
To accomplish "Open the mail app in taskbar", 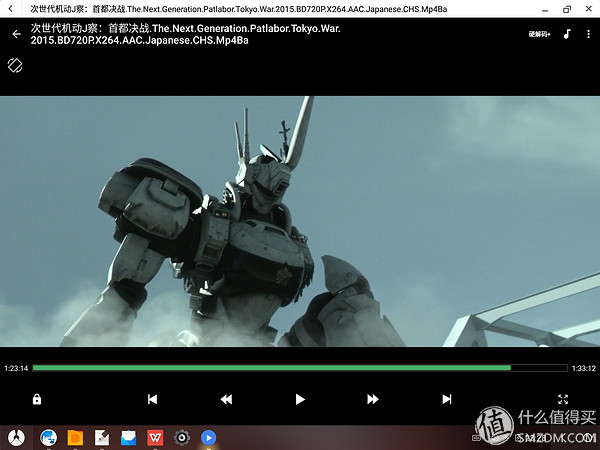I will click(x=128, y=437).
